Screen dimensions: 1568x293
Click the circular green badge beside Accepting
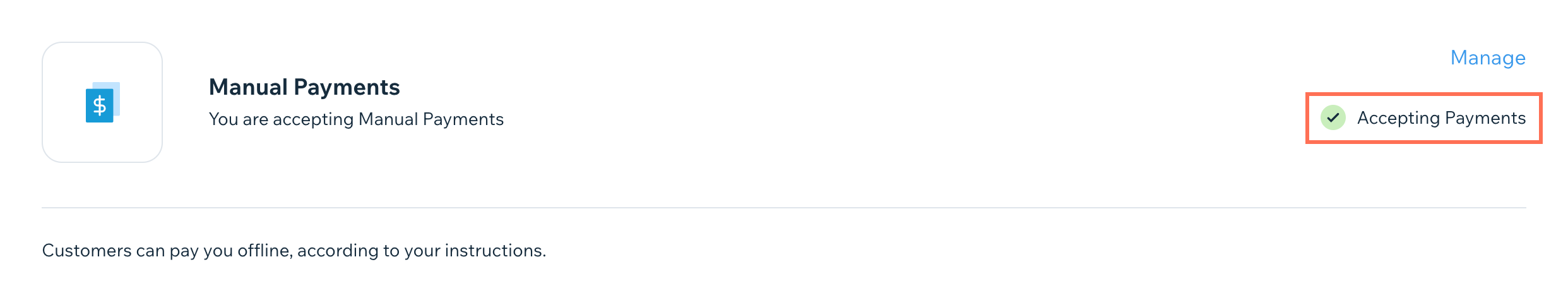click(1333, 117)
